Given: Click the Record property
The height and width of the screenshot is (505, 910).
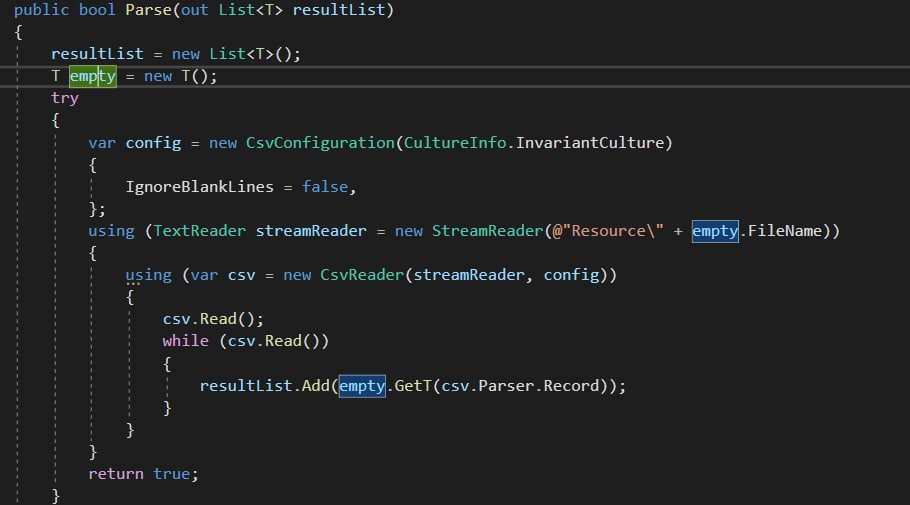Looking at the screenshot, I should coord(570,386).
